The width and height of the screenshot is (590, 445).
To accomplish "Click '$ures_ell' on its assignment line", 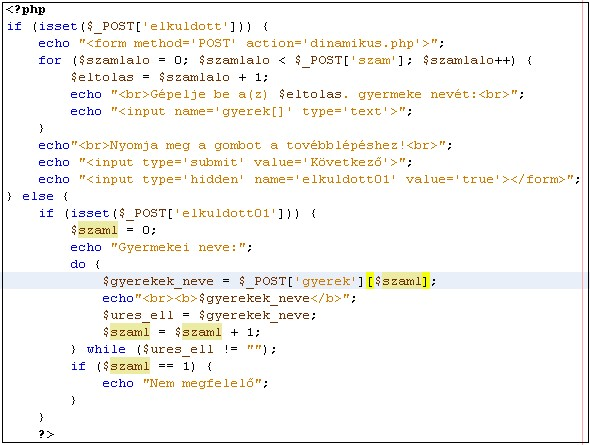I will point(138,315).
